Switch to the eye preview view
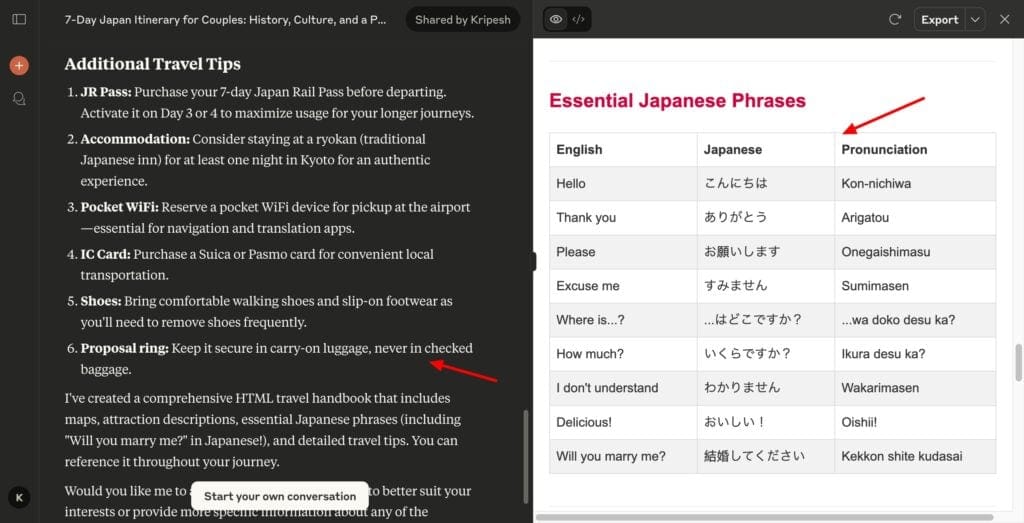 click(x=556, y=19)
